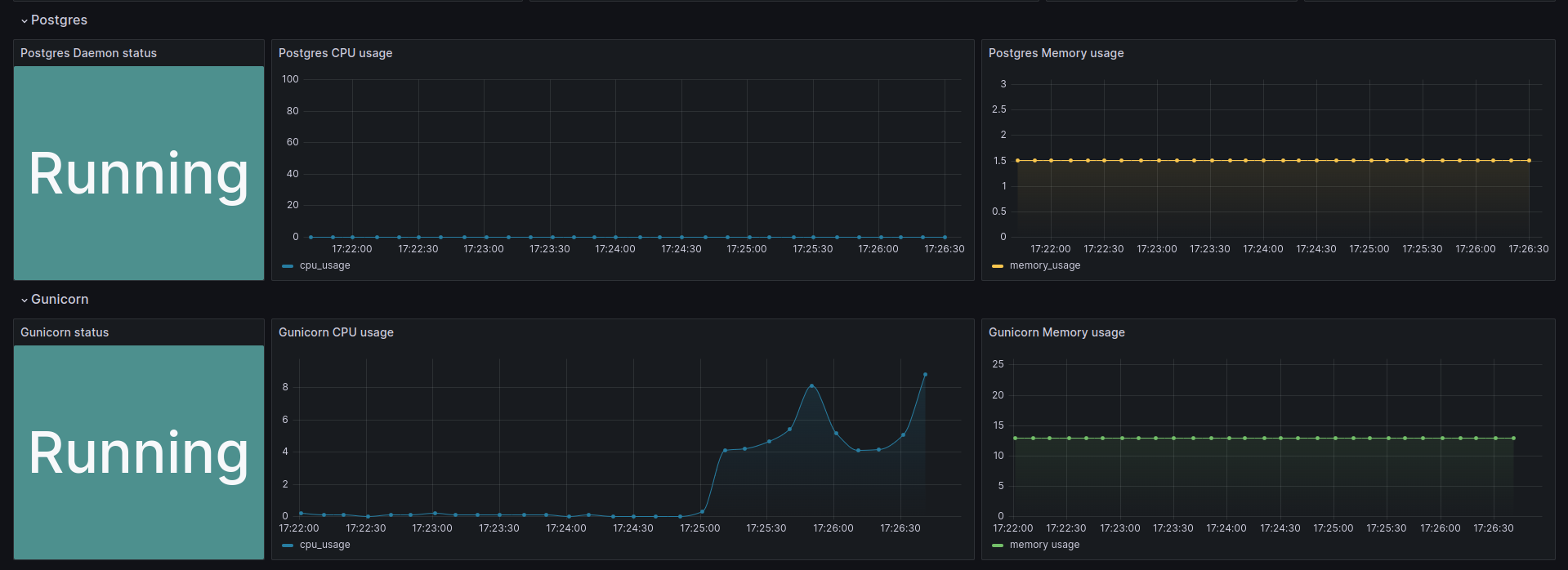Image resolution: width=1568 pixels, height=570 pixels.
Task: Click the 17:26:30 label on Postgres Memory axis
Action: click(1529, 249)
